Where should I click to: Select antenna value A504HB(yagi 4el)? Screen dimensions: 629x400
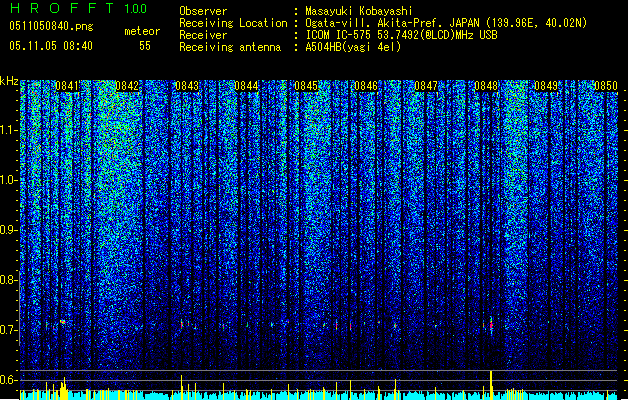pyautogui.click(x=353, y=47)
